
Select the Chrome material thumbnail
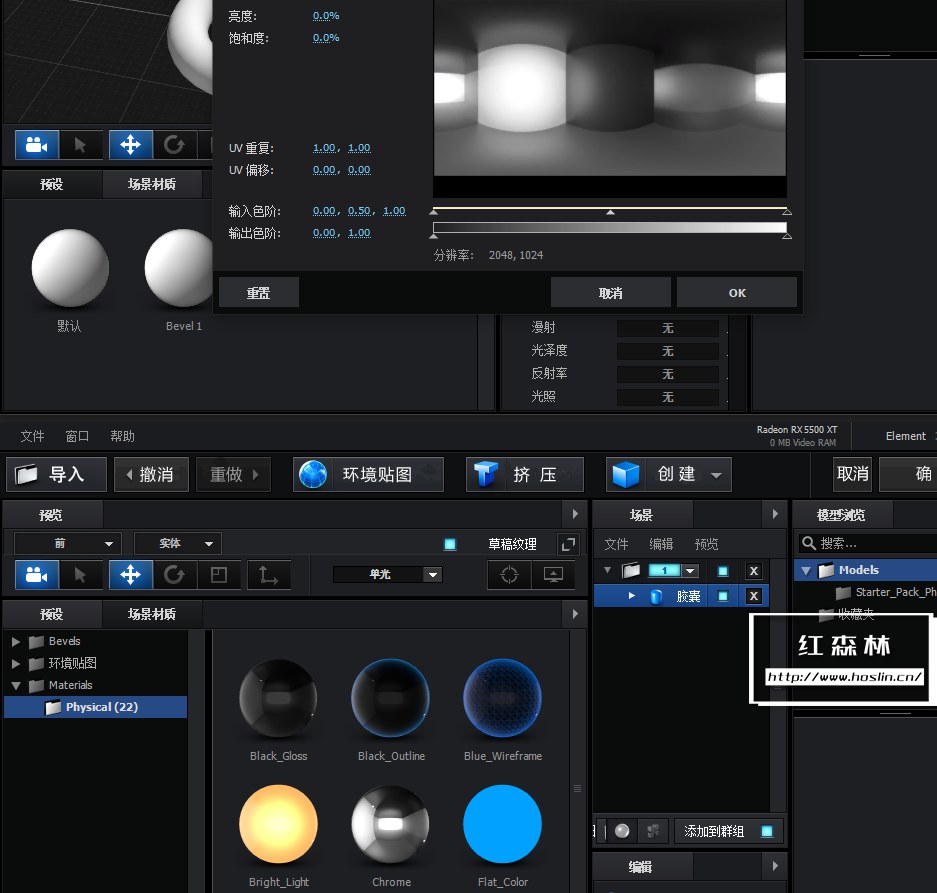point(390,823)
